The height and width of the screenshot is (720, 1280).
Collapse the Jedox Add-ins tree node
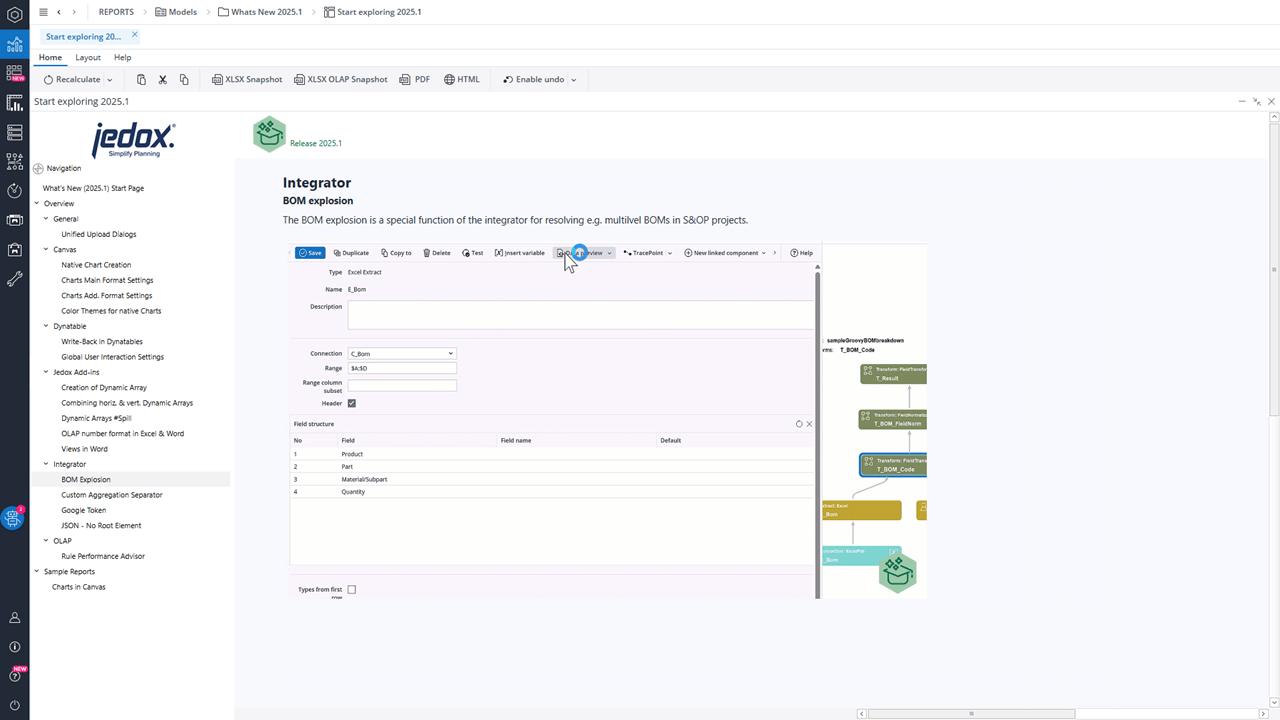click(46, 372)
